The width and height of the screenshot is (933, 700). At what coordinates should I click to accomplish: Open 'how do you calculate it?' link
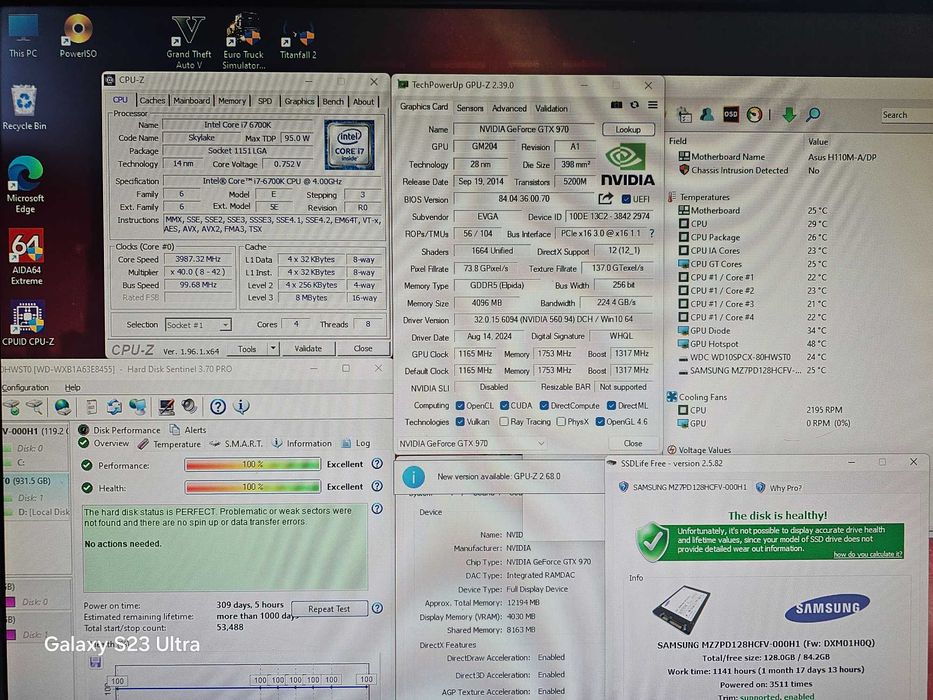click(868, 554)
